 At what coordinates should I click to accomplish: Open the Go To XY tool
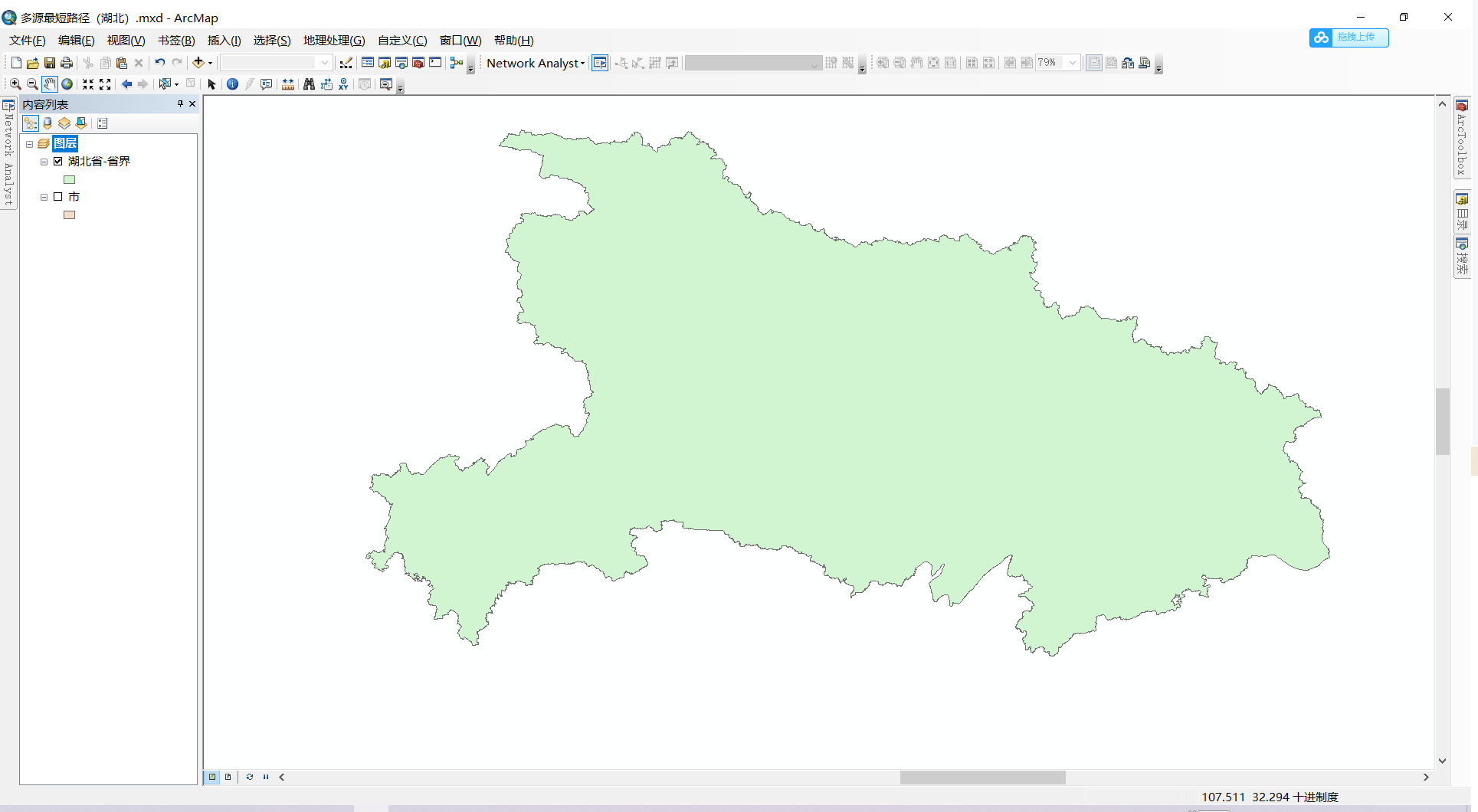tap(343, 84)
